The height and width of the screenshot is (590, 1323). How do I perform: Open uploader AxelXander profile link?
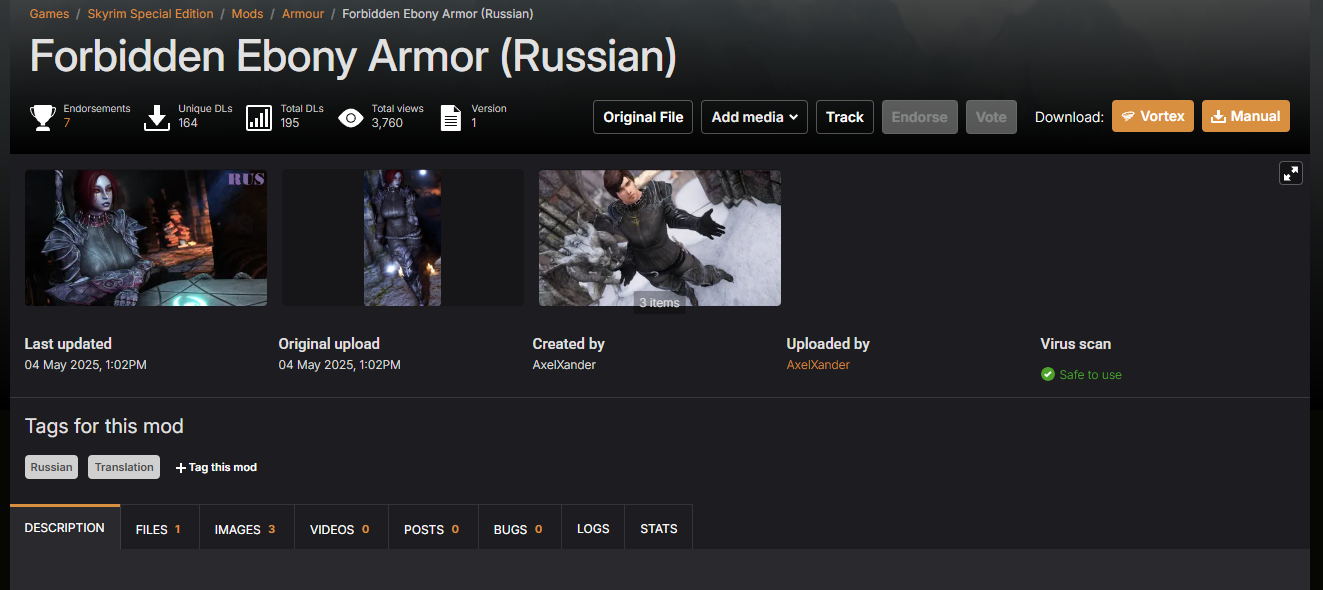[818, 365]
